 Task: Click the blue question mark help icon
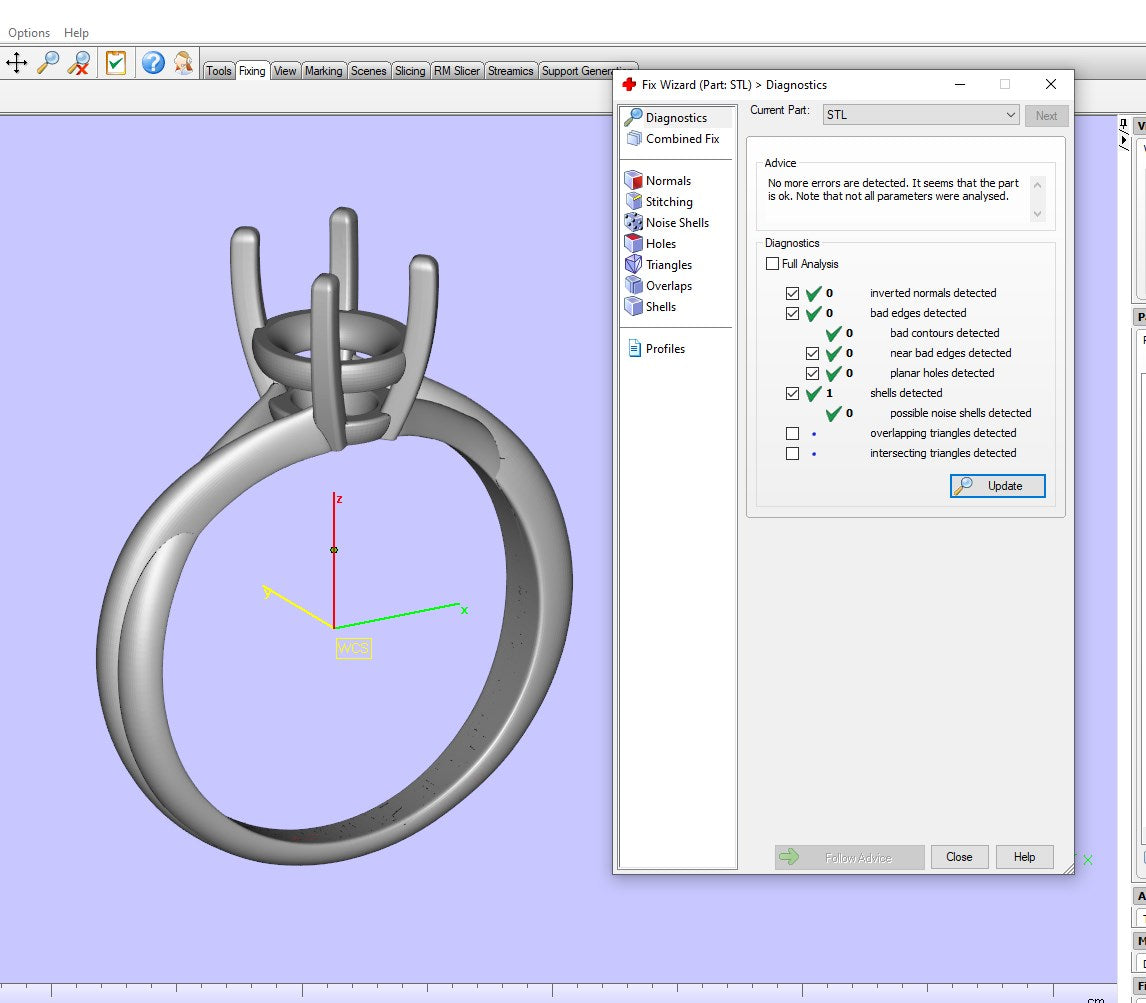tap(152, 63)
